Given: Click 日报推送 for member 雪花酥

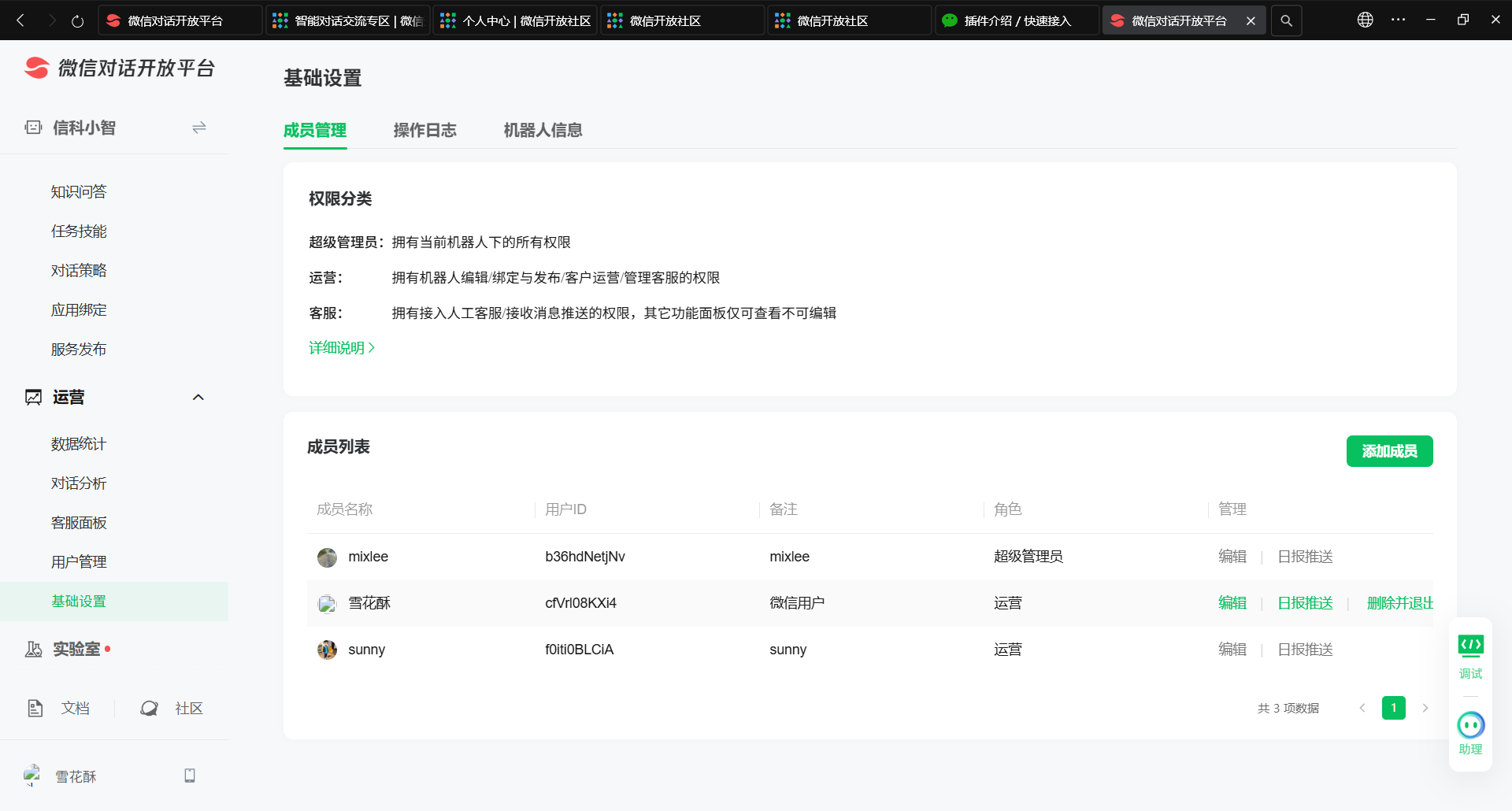Looking at the screenshot, I should pyautogui.click(x=1305, y=603).
